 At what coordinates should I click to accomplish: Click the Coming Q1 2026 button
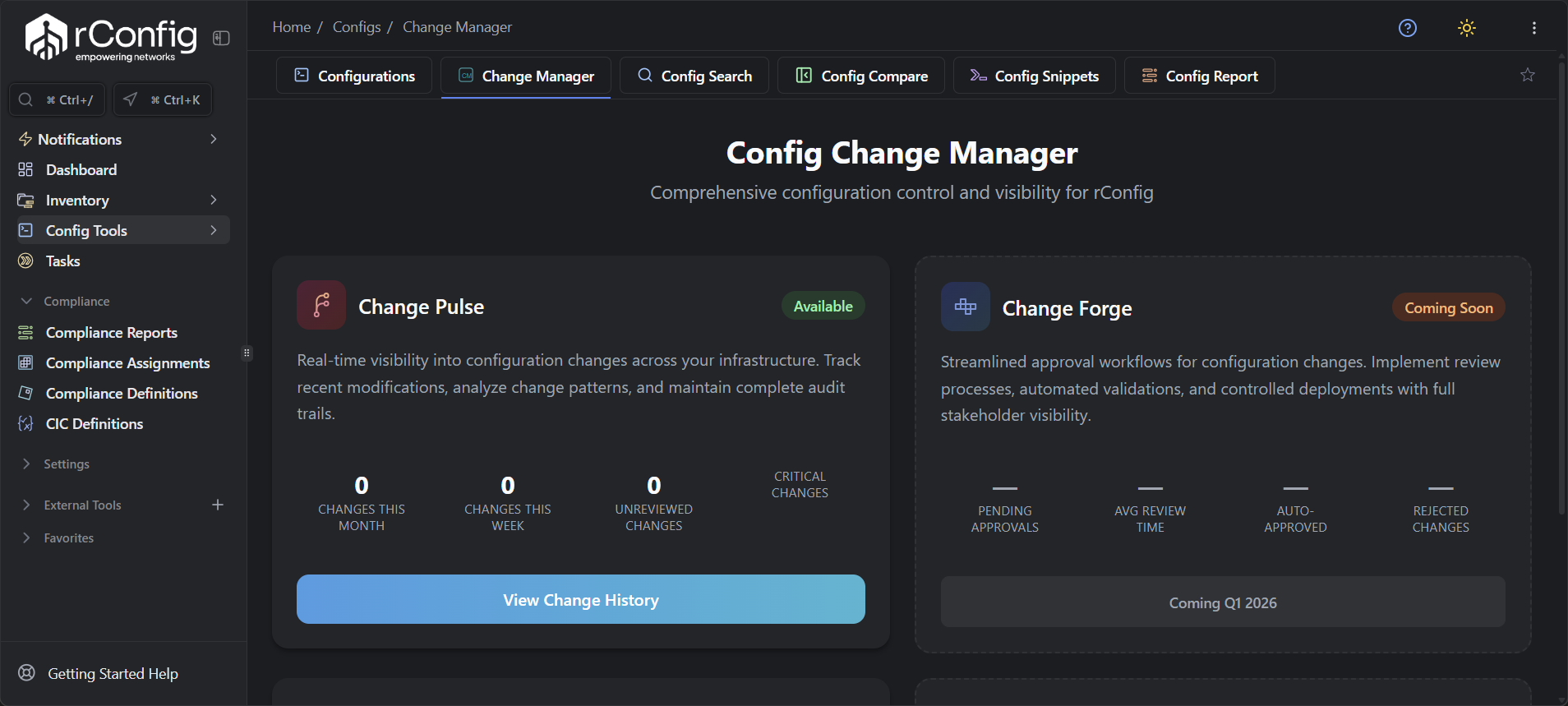(x=1223, y=602)
